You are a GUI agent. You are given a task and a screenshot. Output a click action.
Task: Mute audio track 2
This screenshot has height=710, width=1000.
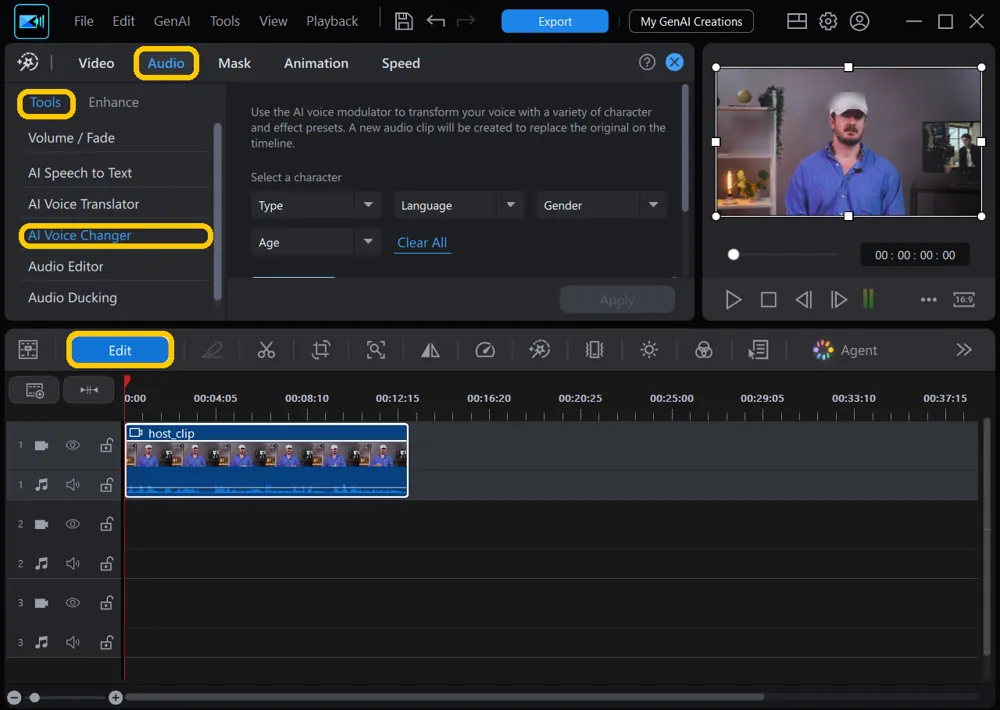pos(73,563)
